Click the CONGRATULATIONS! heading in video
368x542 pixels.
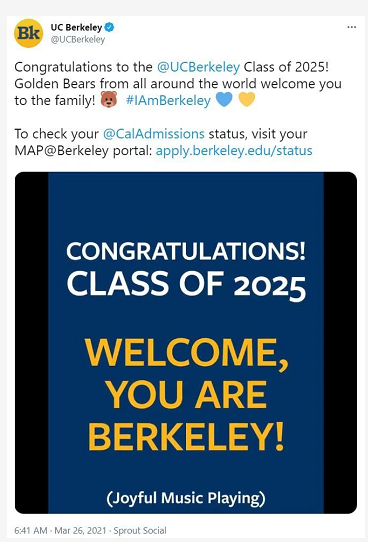[186, 251]
